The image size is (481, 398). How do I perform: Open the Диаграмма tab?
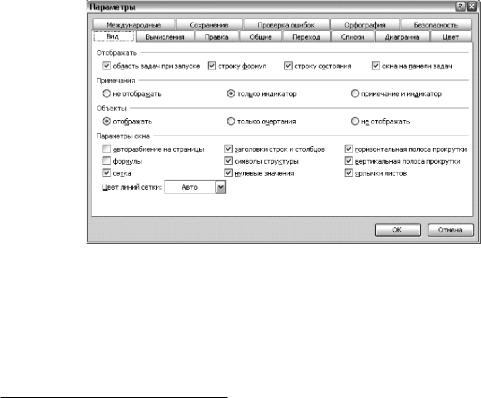[402, 37]
